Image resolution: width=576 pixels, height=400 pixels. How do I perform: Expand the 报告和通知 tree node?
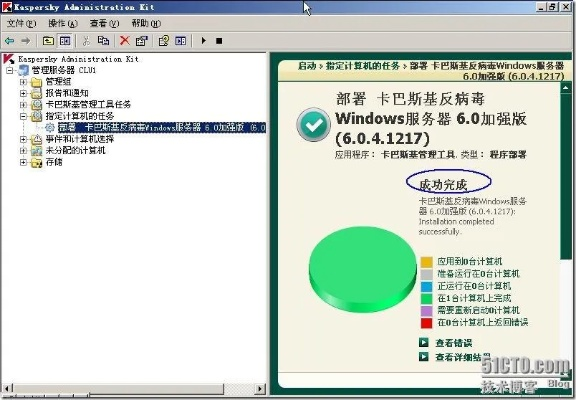24,93
